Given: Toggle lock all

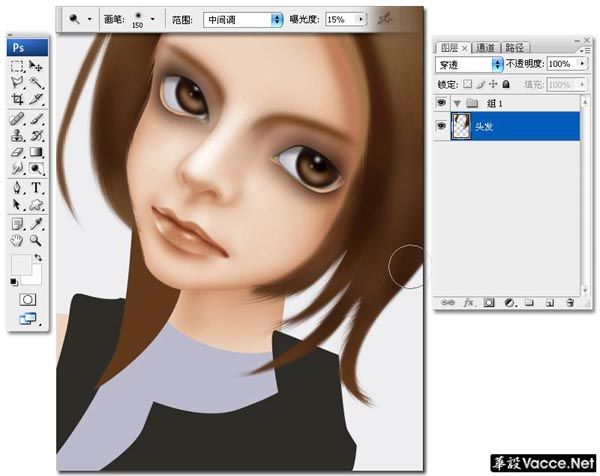Looking at the screenshot, I should [506, 84].
